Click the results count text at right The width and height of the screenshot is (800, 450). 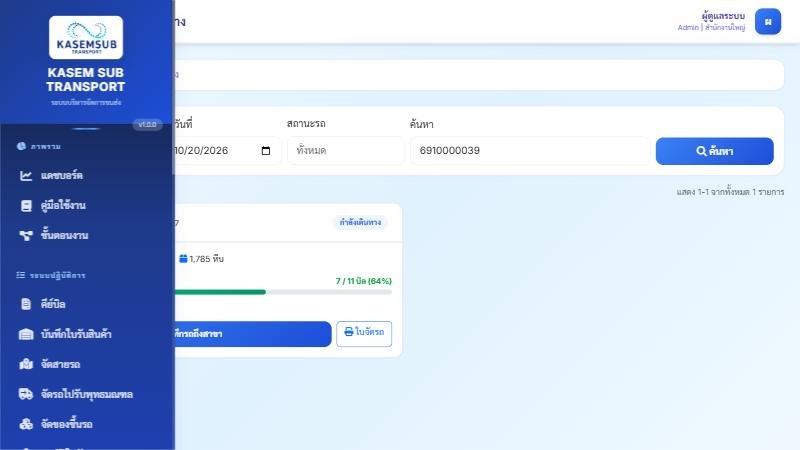(730, 192)
